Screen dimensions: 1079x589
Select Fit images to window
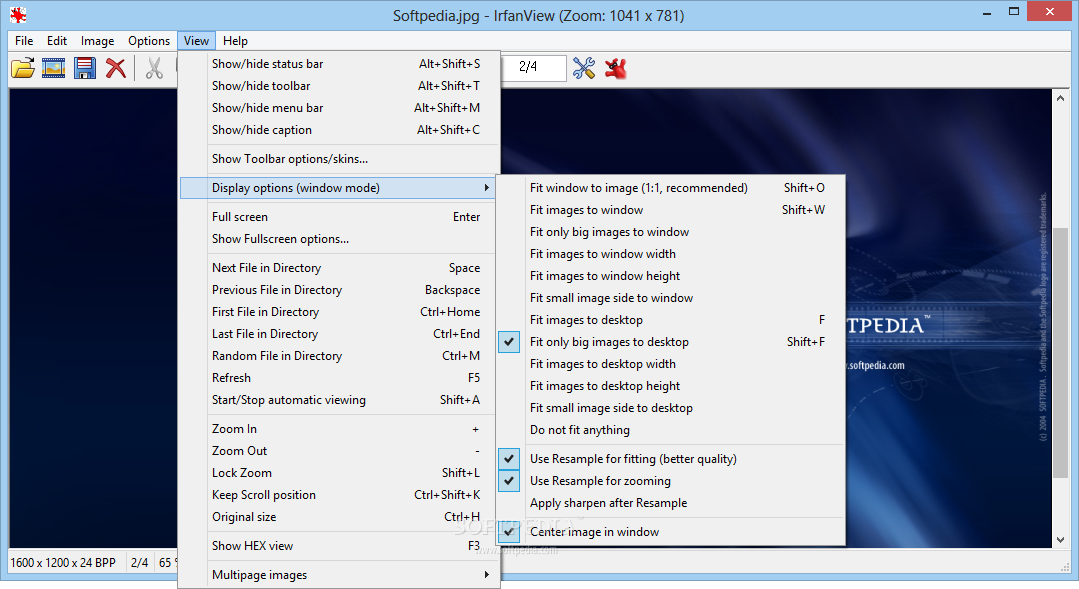click(x=671, y=210)
